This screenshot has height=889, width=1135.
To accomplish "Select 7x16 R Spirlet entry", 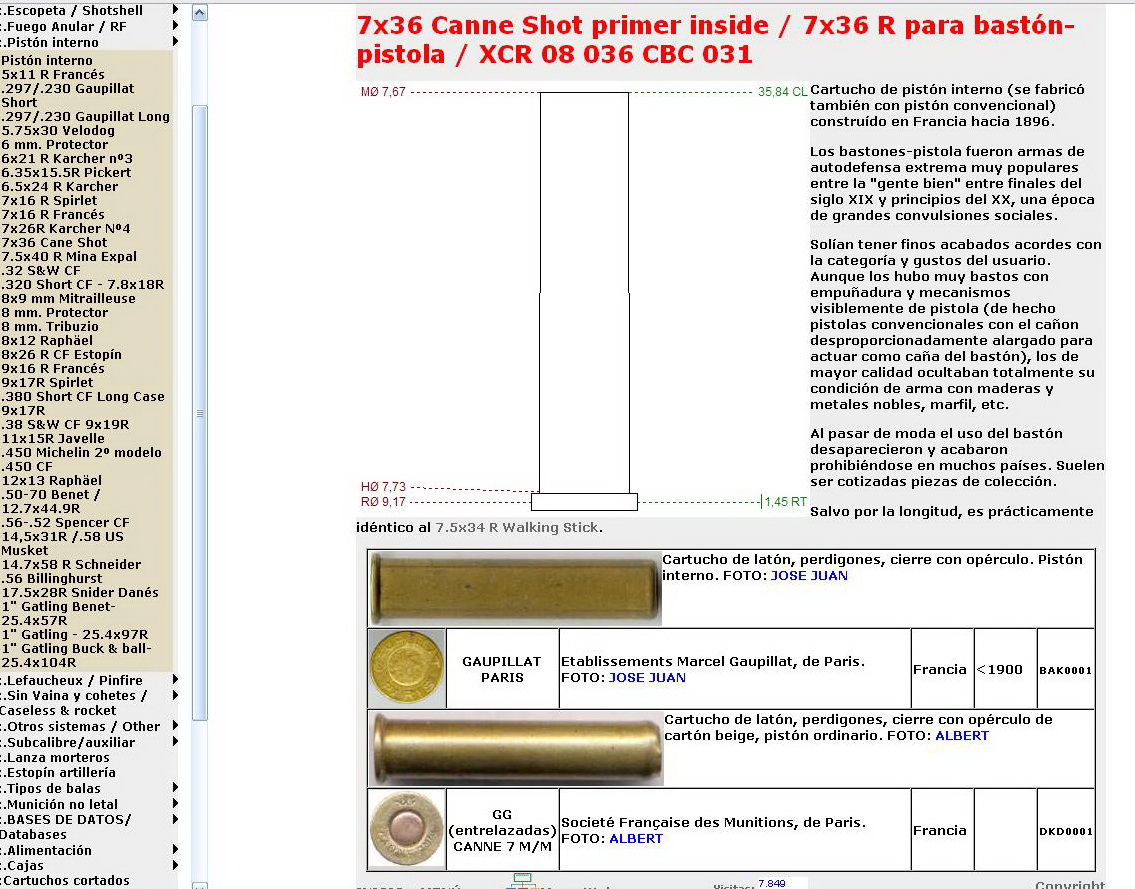I will [x=49, y=201].
